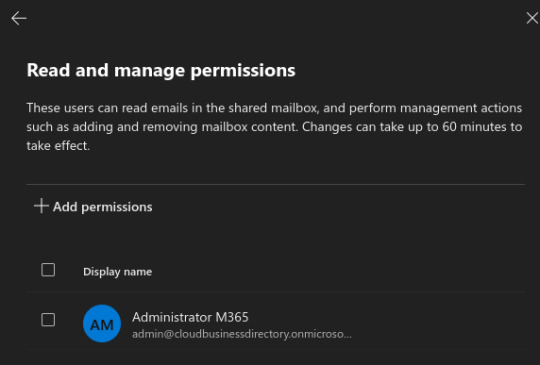Click the blue AM avatar circle
This screenshot has height=365, width=540.
102,324
